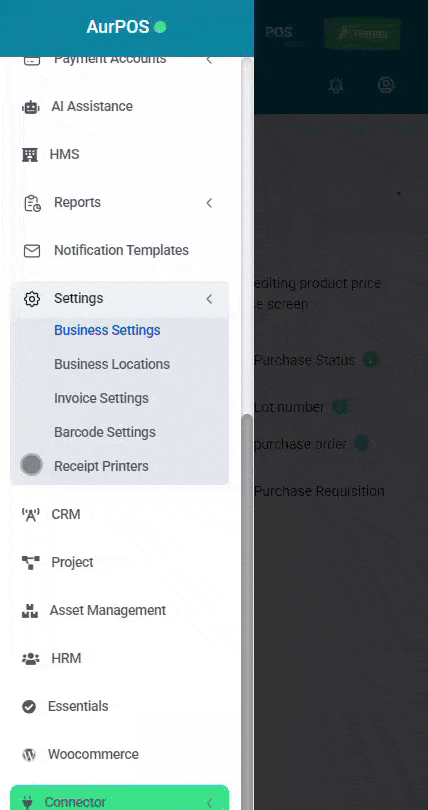The width and height of the screenshot is (428, 810).
Task: Open Business Settings submenu item
Action: 107,330
